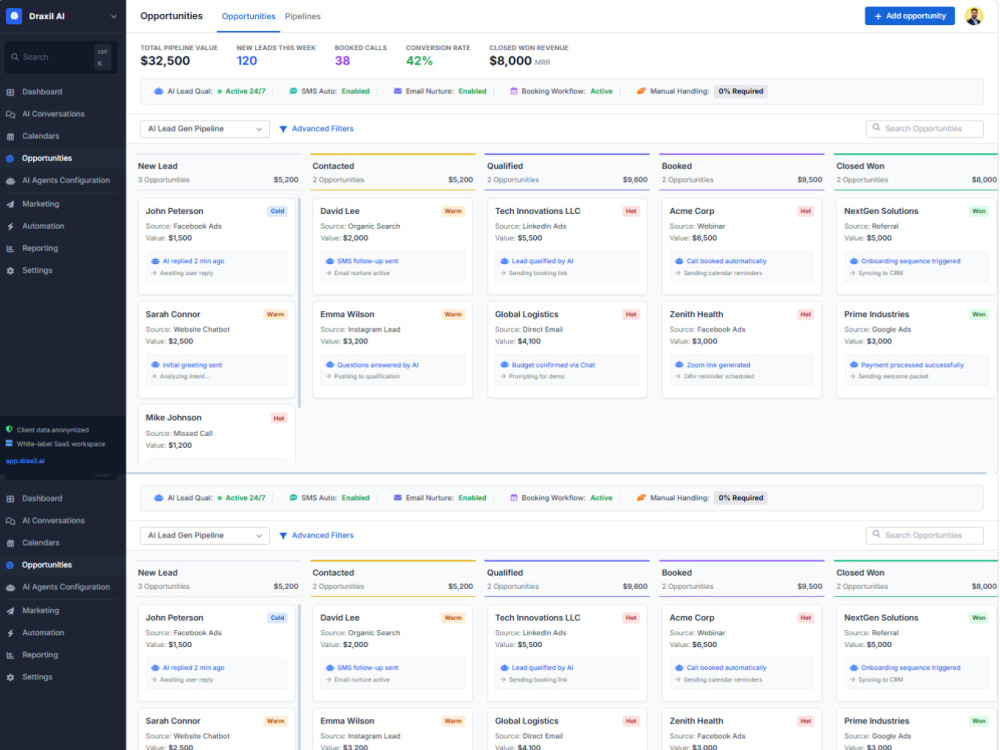Viewport: 1000px width, 750px height.
Task: Focus the upper Search Opportunities field
Action: tap(924, 129)
